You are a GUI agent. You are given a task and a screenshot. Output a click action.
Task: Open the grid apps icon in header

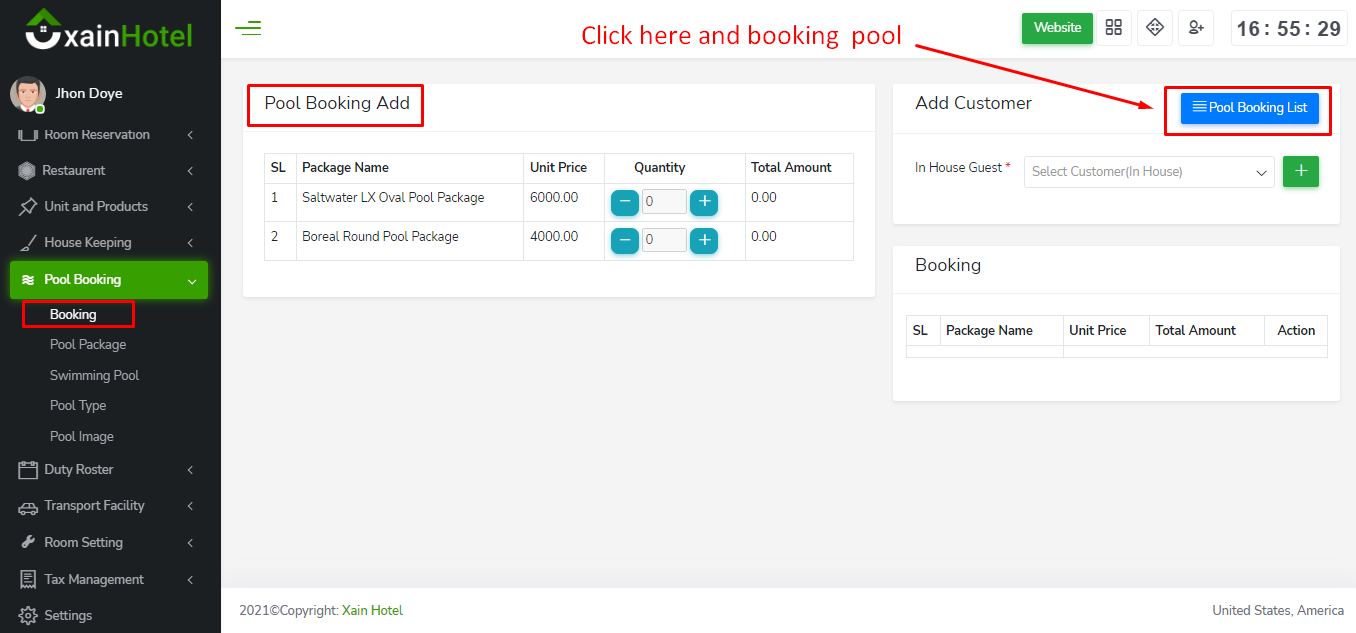point(1113,28)
